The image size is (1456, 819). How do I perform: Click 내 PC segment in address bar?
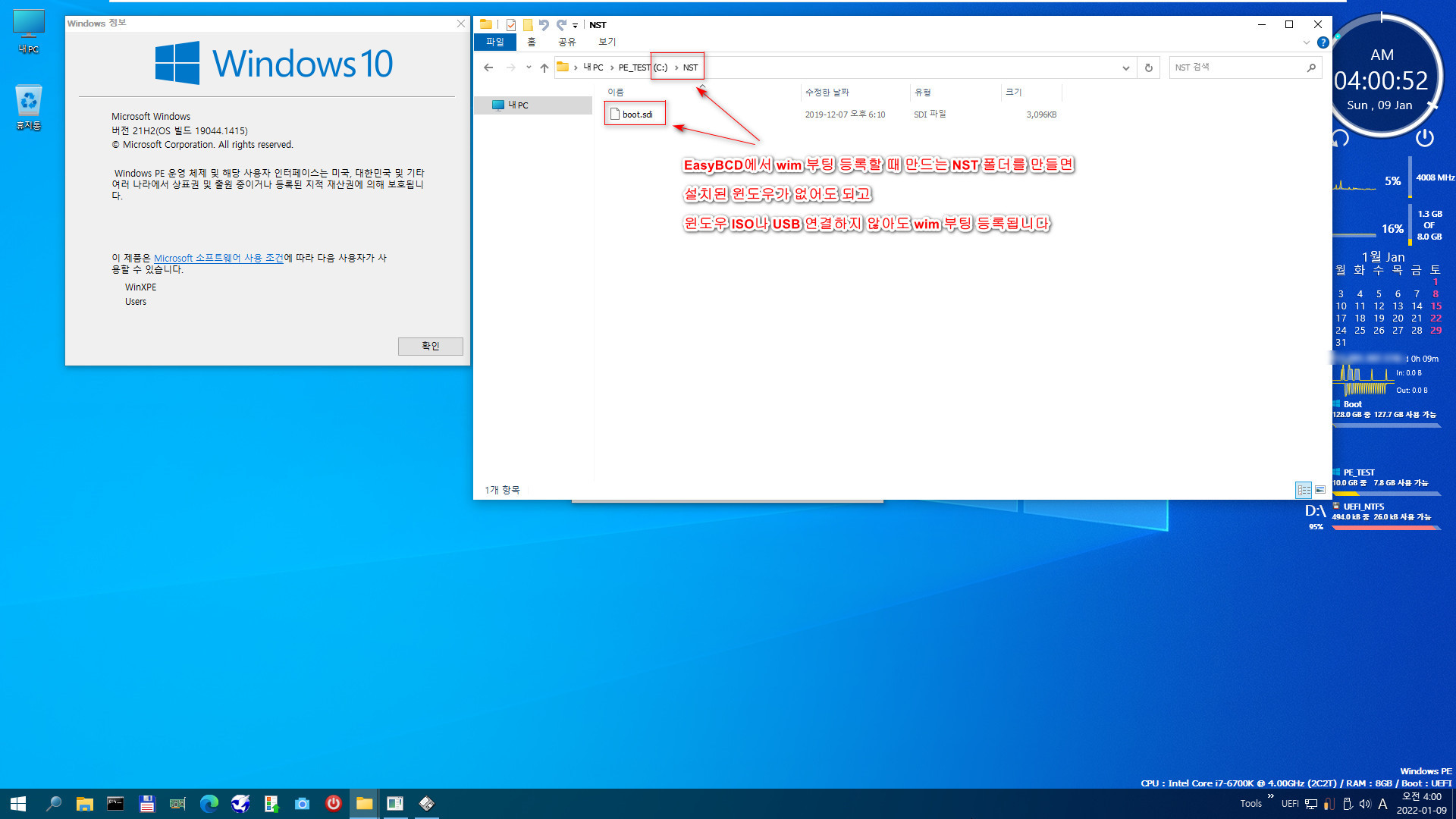pyautogui.click(x=593, y=67)
